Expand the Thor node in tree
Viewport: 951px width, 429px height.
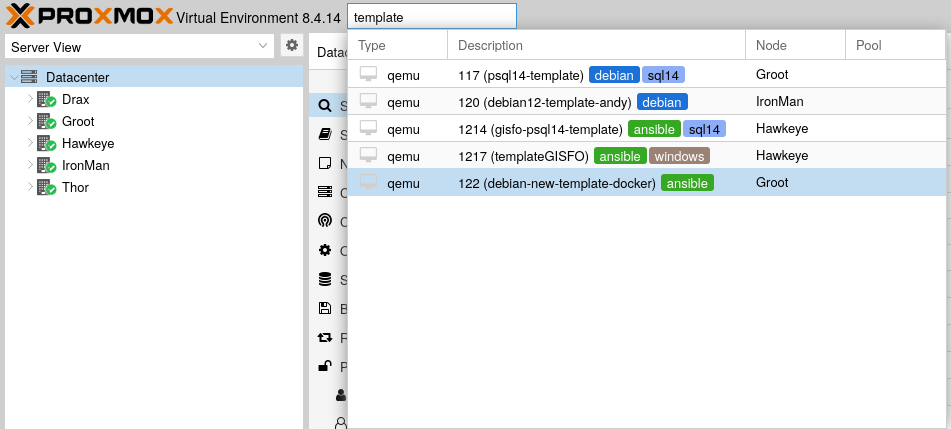click(30, 187)
